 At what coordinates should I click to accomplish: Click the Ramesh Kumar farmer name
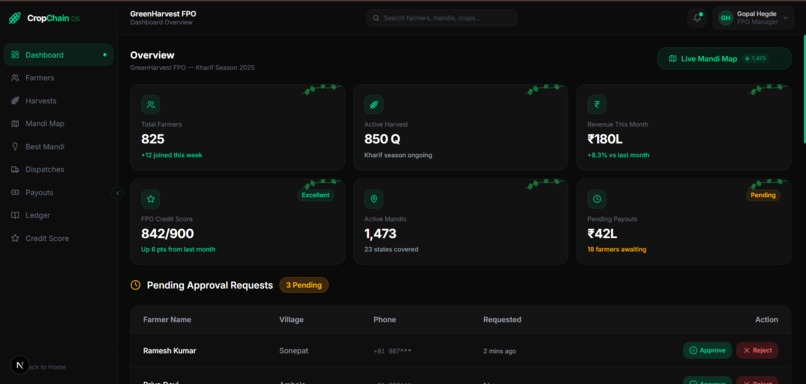pos(170,351)
